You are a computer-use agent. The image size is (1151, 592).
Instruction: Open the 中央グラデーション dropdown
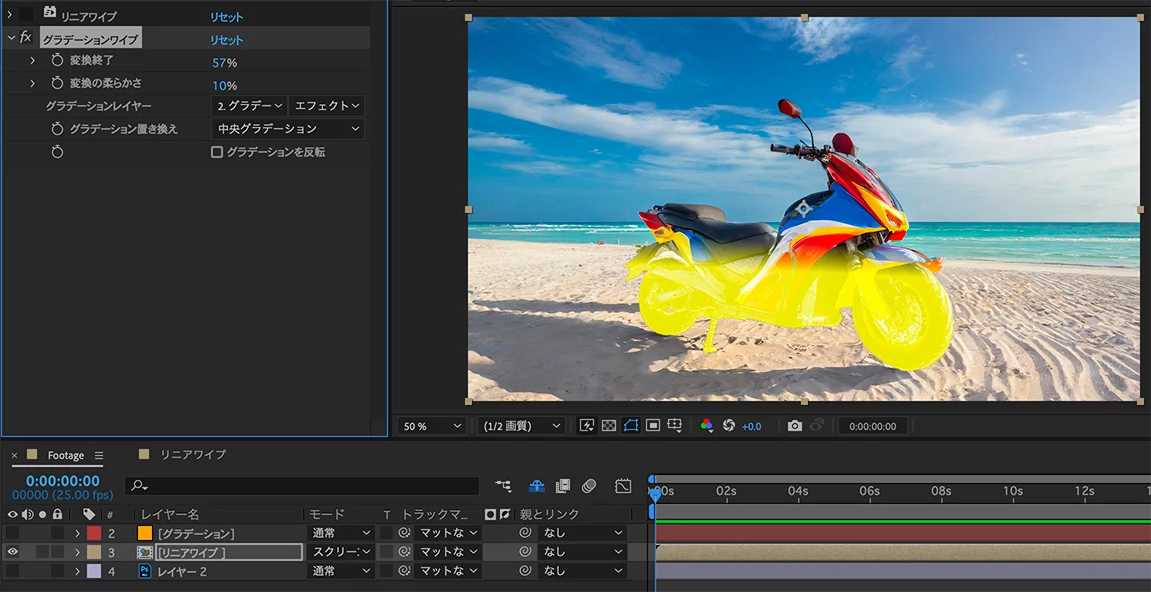click(x=288, y=129)
